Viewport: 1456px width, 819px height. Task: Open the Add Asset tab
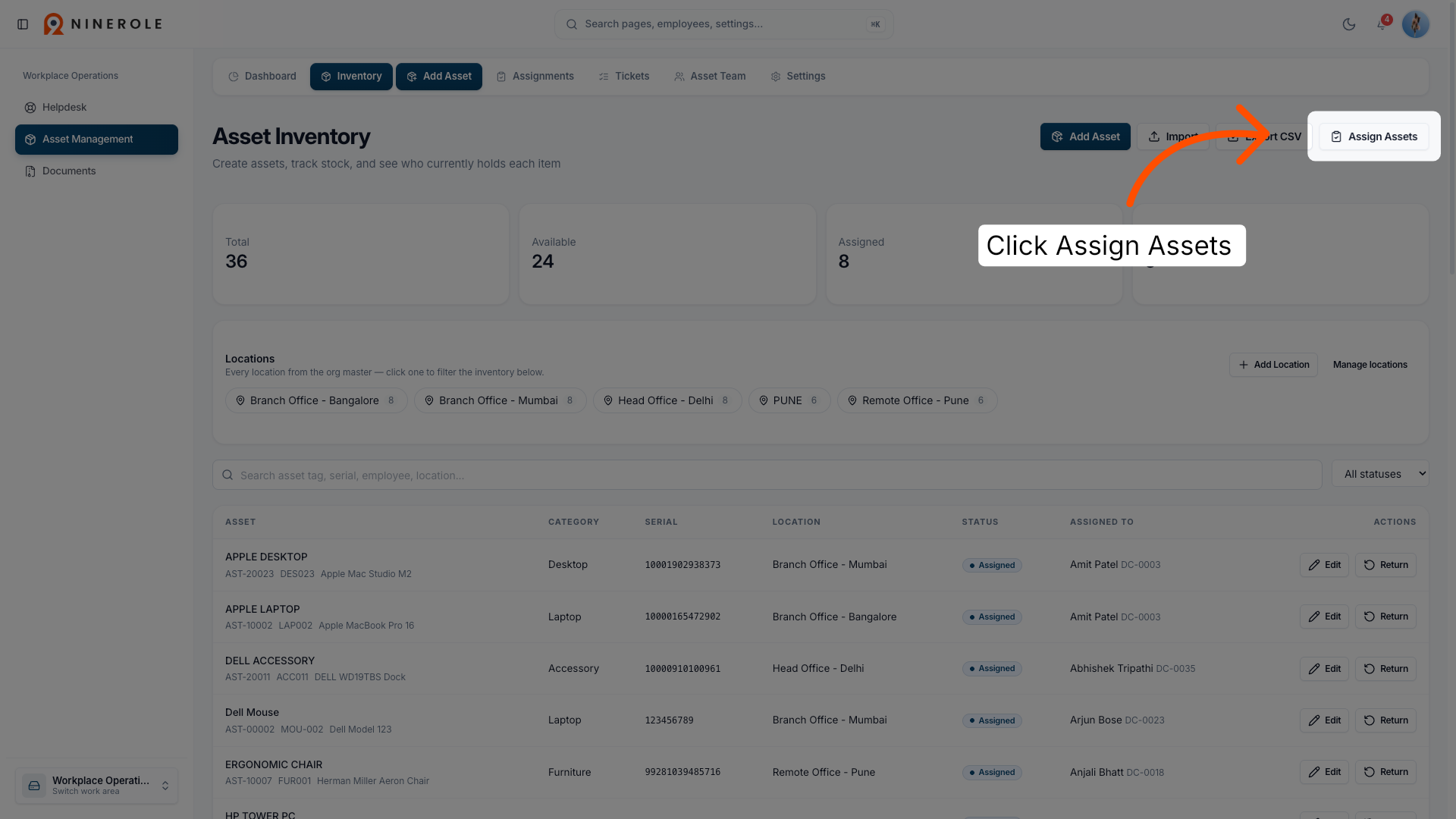439,77
